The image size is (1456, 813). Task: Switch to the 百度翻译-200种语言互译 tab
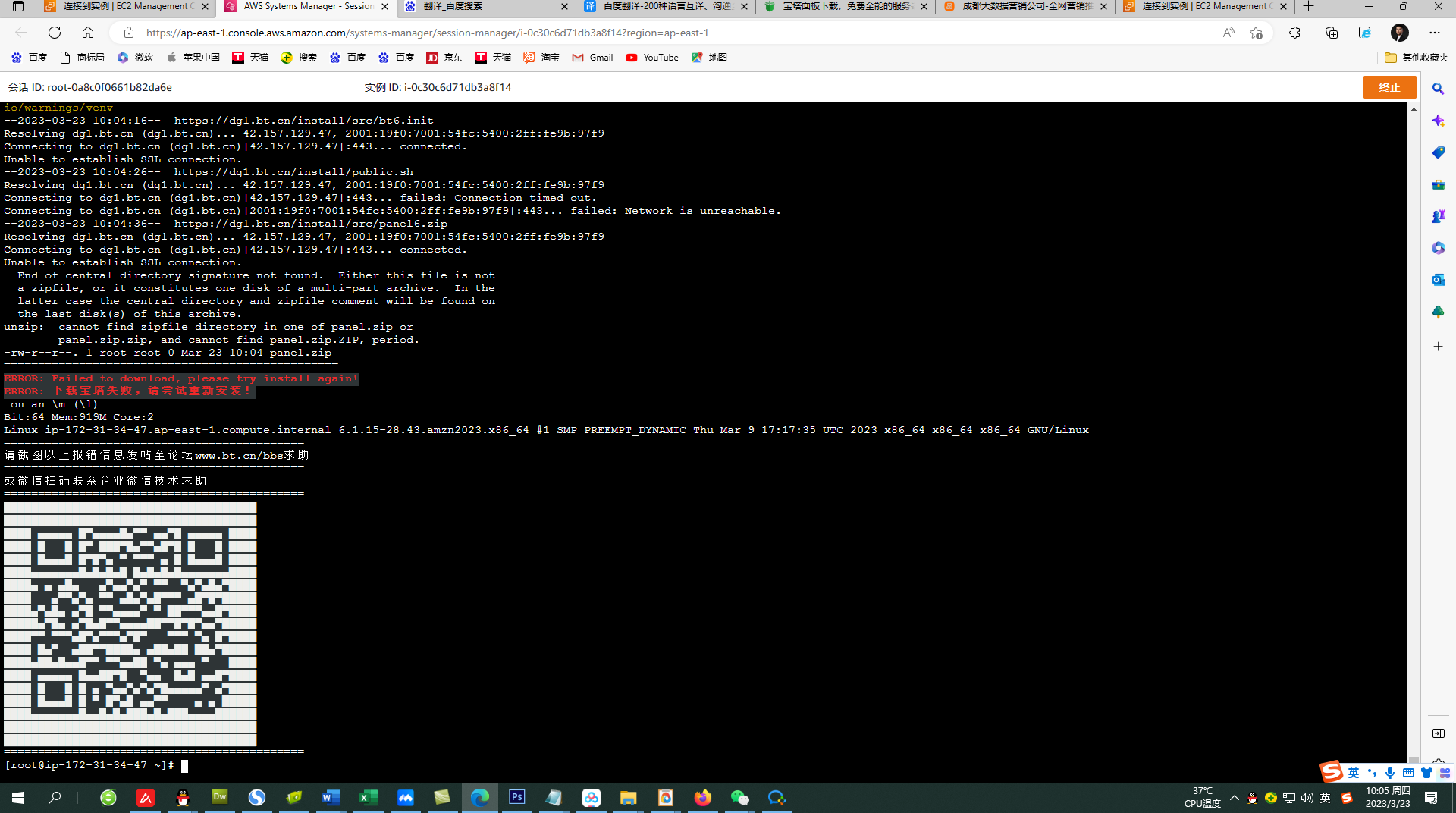click(667, 6)
